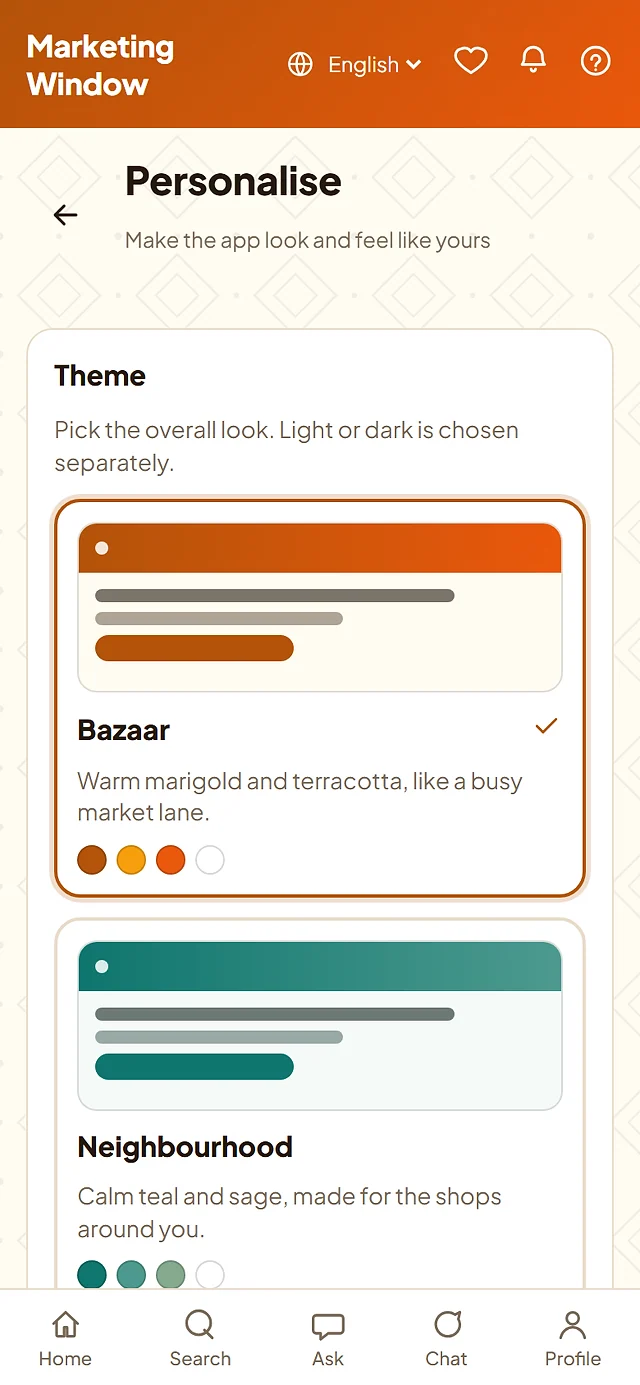The image size is (640, 1385).
Task: Tap the Search magnifier icon
Action: (200, 1325)
